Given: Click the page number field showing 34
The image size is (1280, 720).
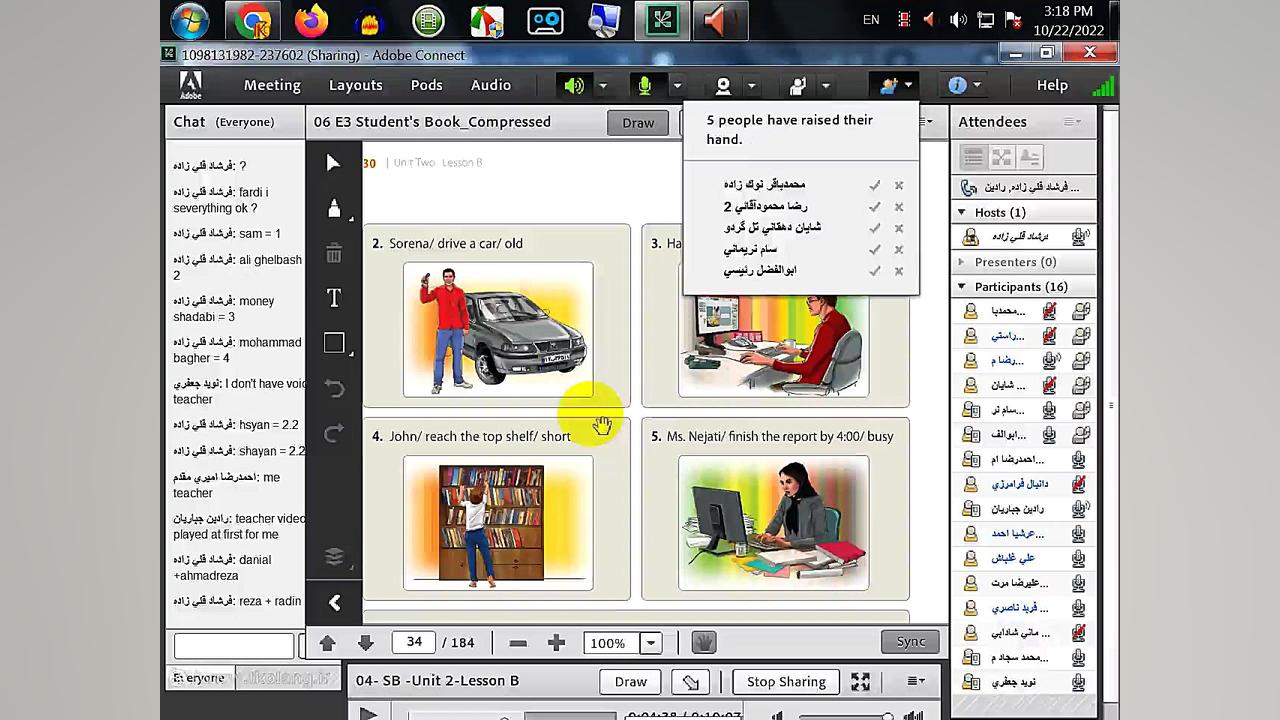Looking at the screenshot, I should (414, 643).
